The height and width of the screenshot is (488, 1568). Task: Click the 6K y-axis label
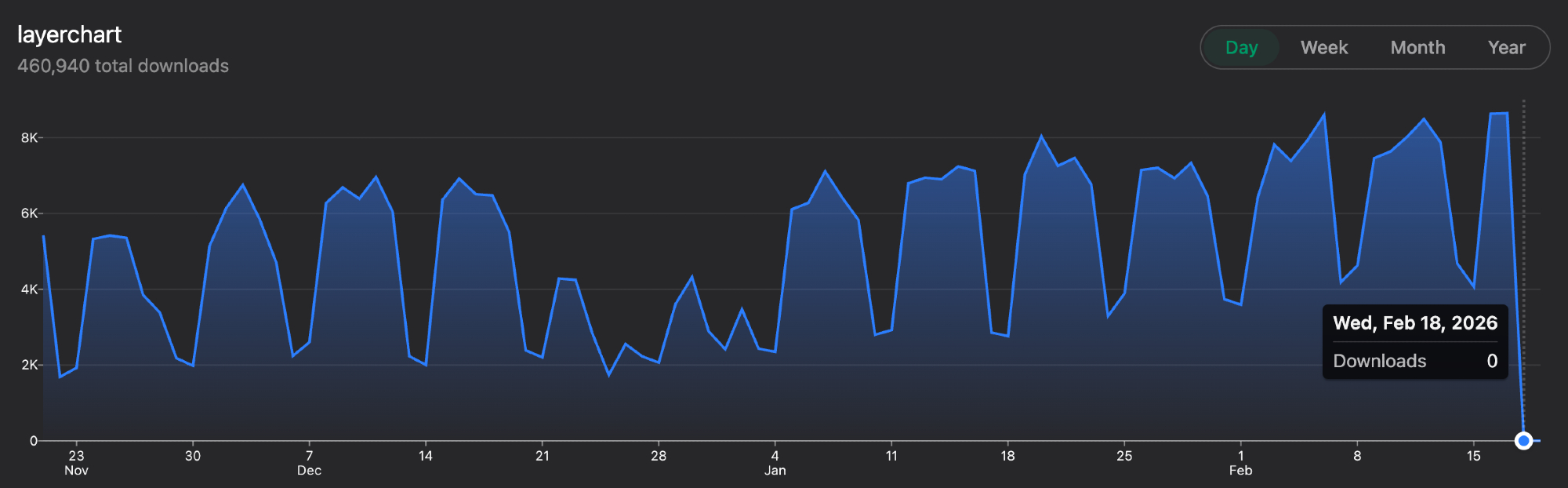29,213
